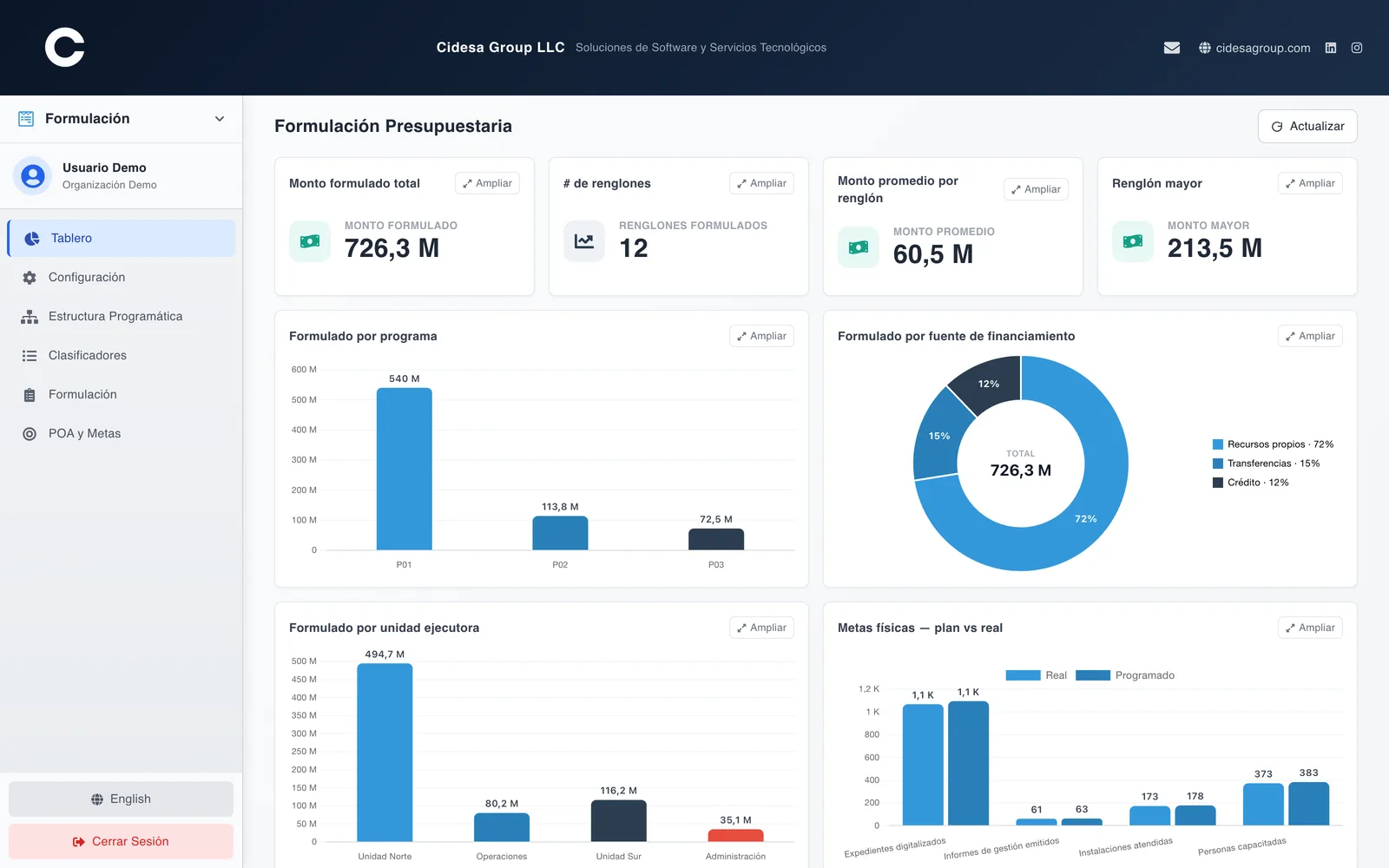Click the Usuario Demo avatar icon

tap(33, 176)
